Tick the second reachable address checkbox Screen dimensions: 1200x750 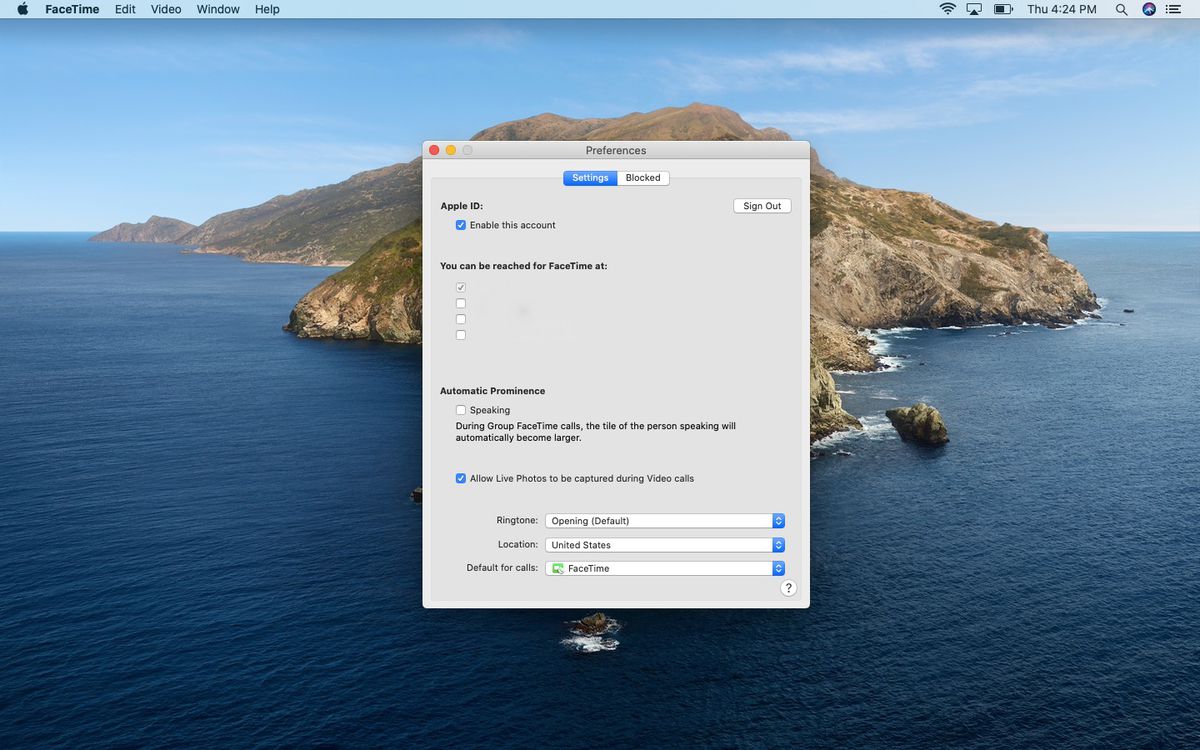[461, 303]
